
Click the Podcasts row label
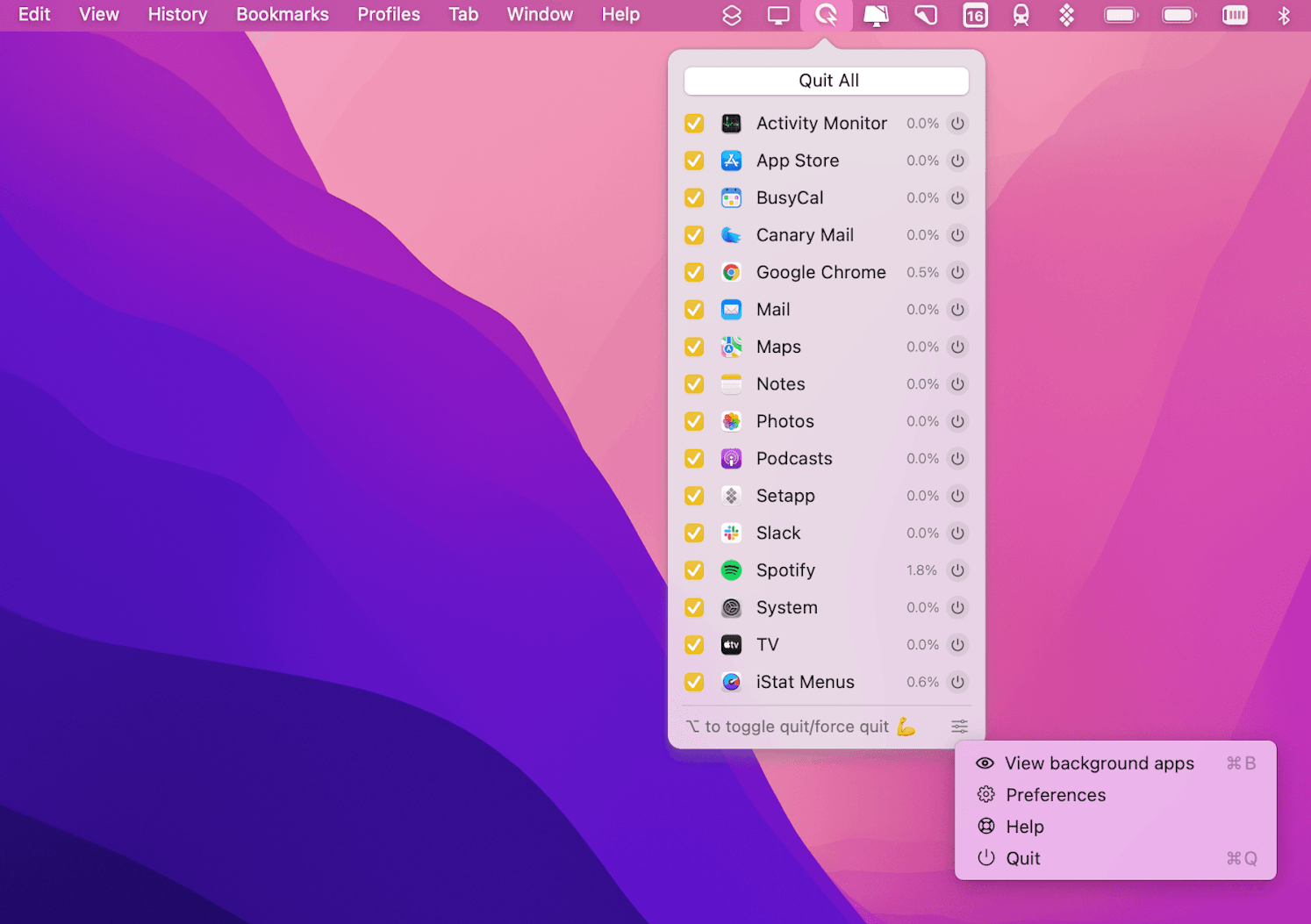pyautogui.click(x=794, y=459)
